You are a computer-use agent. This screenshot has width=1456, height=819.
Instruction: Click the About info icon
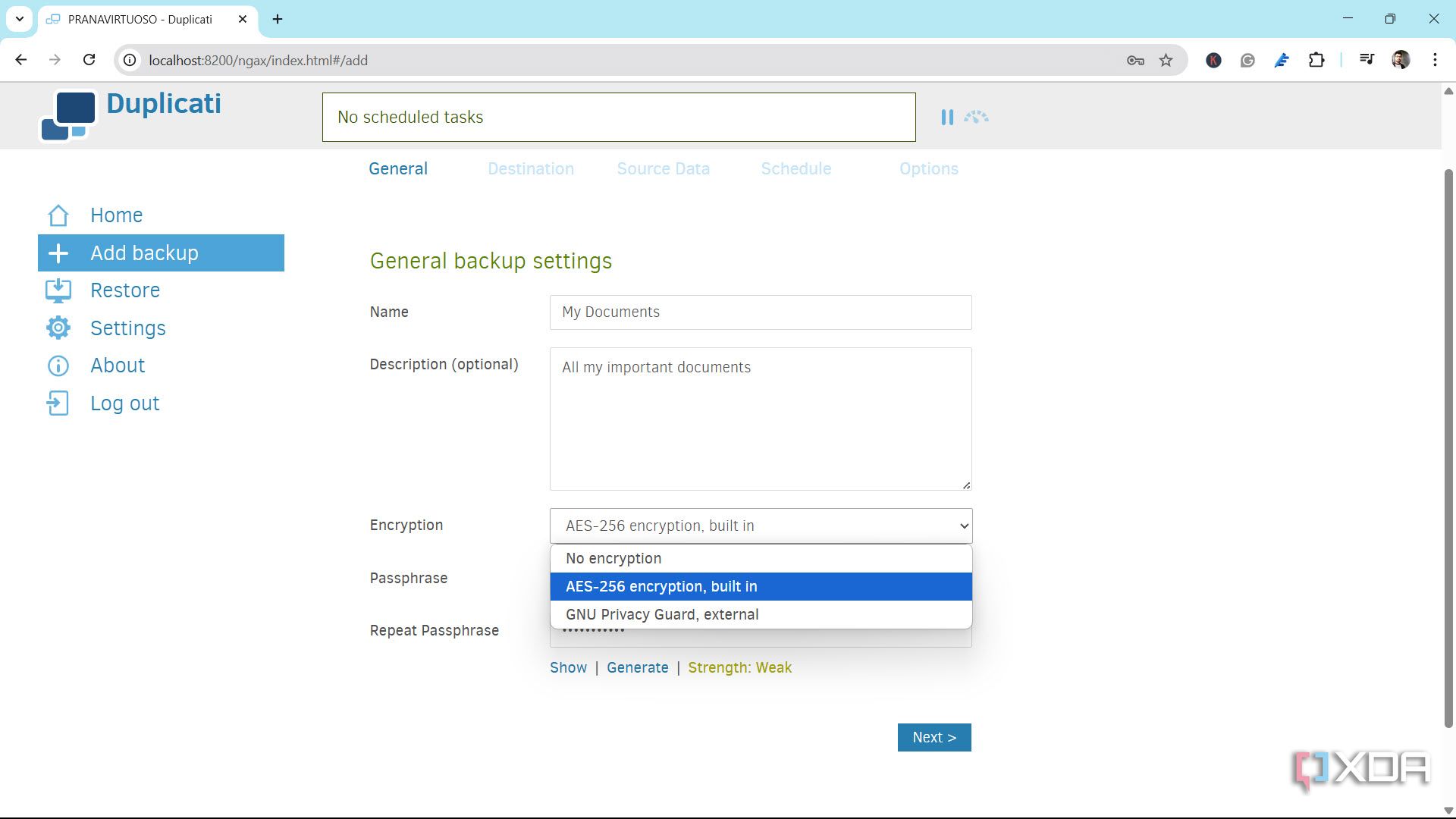(x=58, y=366)
